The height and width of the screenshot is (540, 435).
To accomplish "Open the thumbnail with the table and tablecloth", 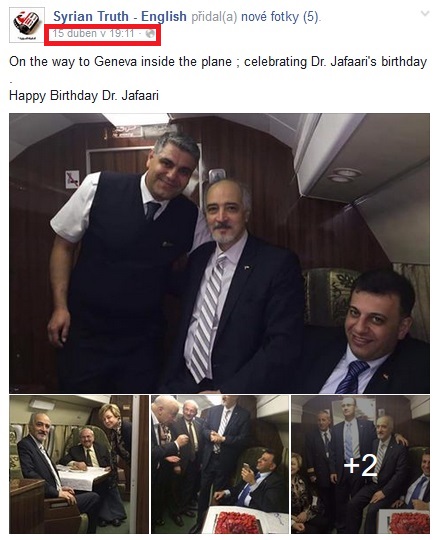I will click(x=79, y=464).
